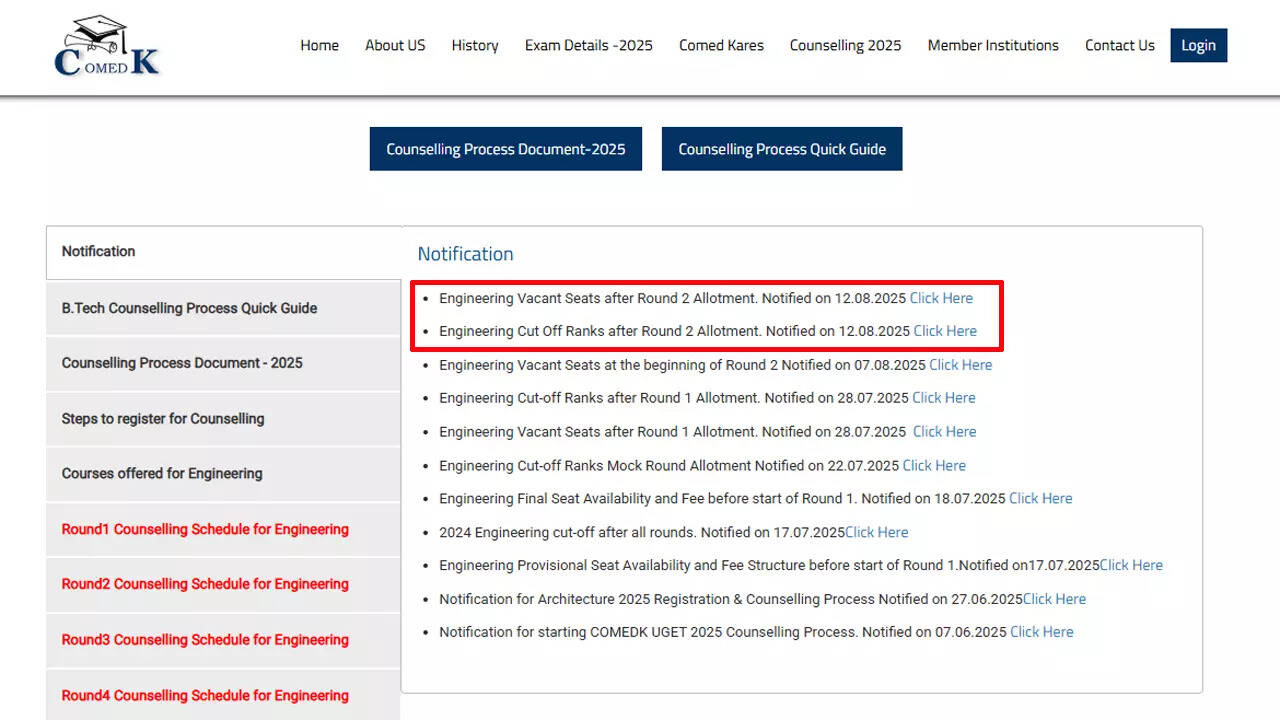Open Comed Kares menu item
Screen dimensions: 1280x720
pyautogui.click(x=721, y=45)
